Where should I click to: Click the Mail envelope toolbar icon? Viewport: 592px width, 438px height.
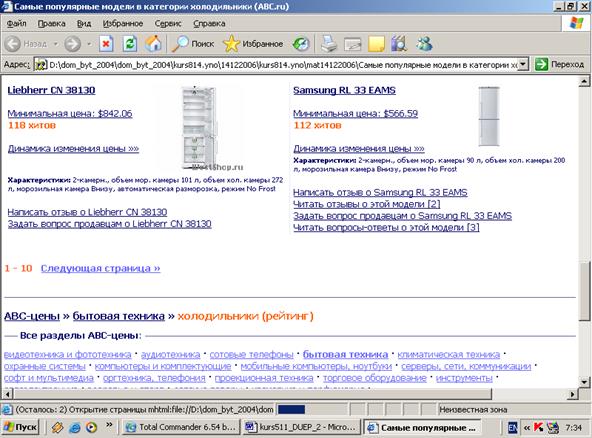pos(353,45)
